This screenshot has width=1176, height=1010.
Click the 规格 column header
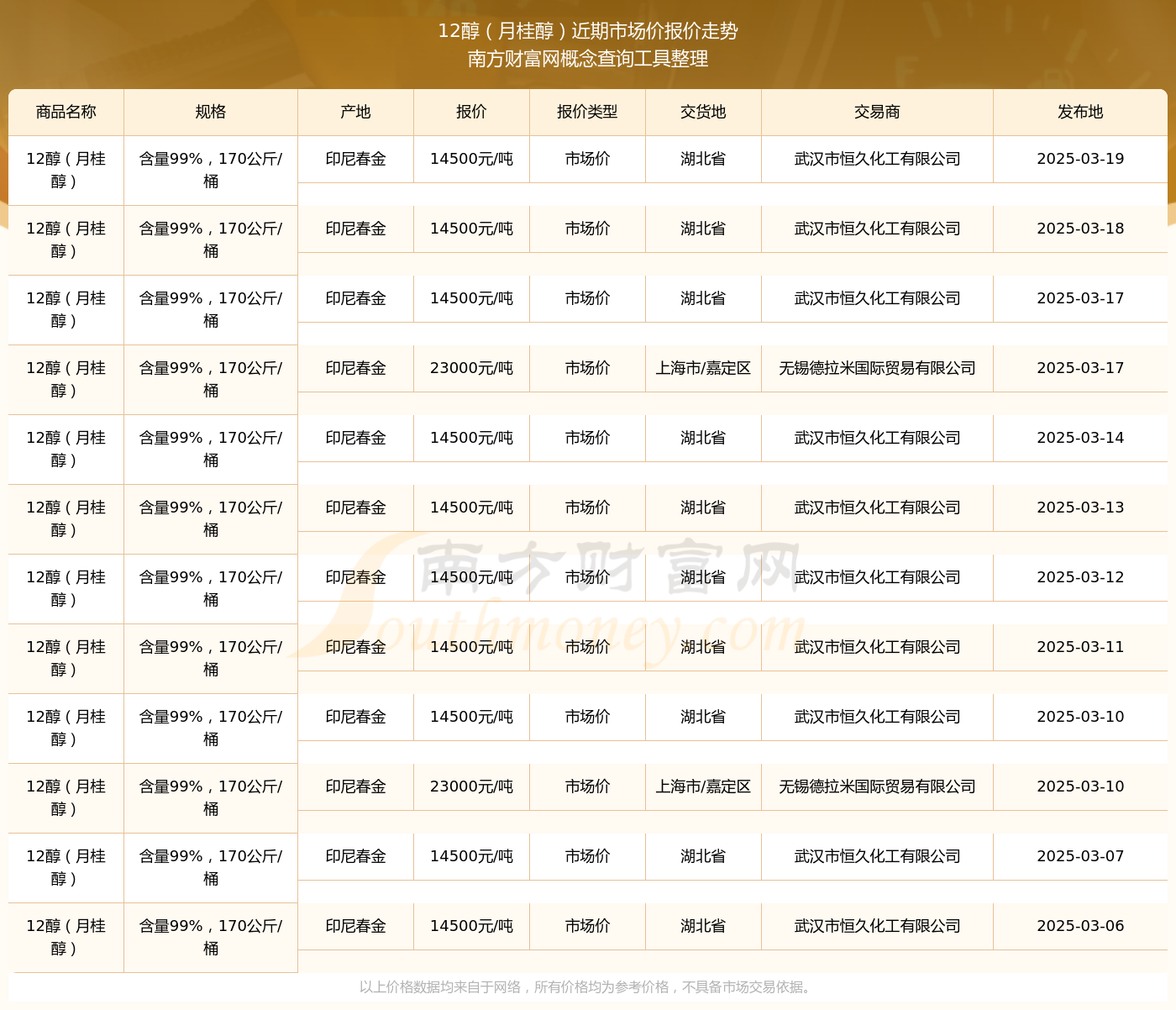(x=211, y=112)
